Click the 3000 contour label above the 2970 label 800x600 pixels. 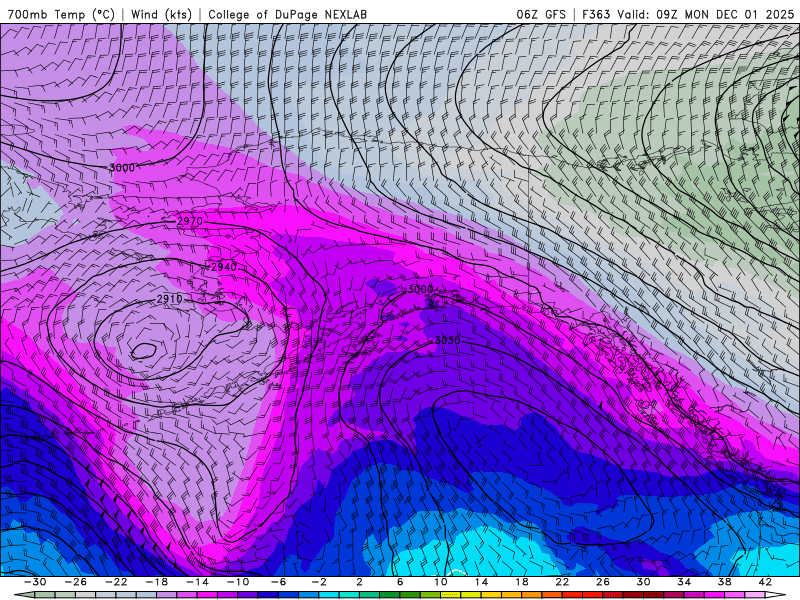[122, 168]
